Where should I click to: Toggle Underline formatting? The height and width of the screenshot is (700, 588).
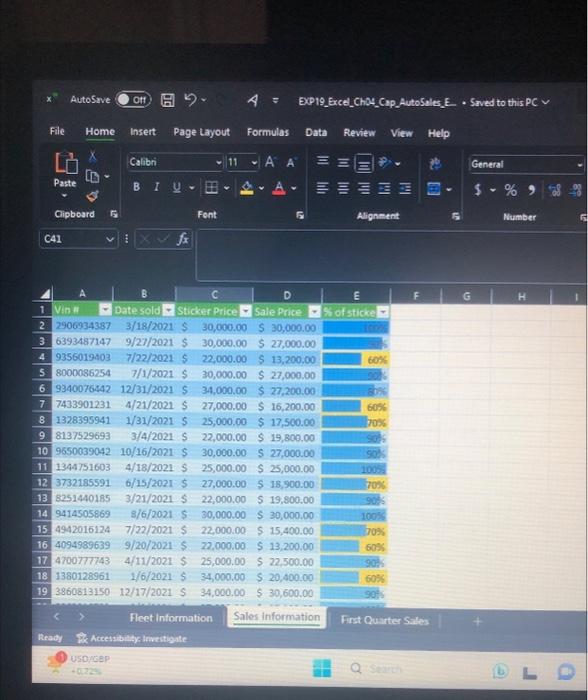(177, 188)
